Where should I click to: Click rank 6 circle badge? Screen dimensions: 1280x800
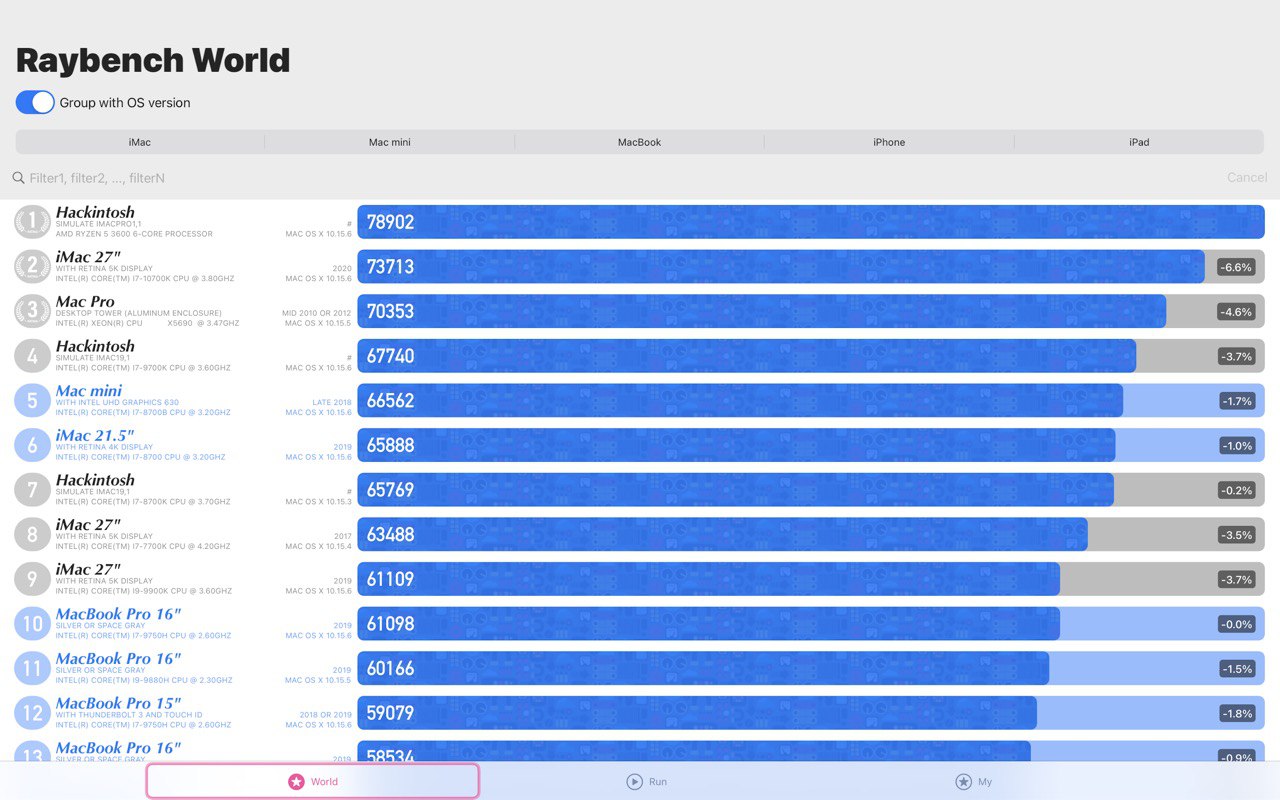tap(32, 445)
